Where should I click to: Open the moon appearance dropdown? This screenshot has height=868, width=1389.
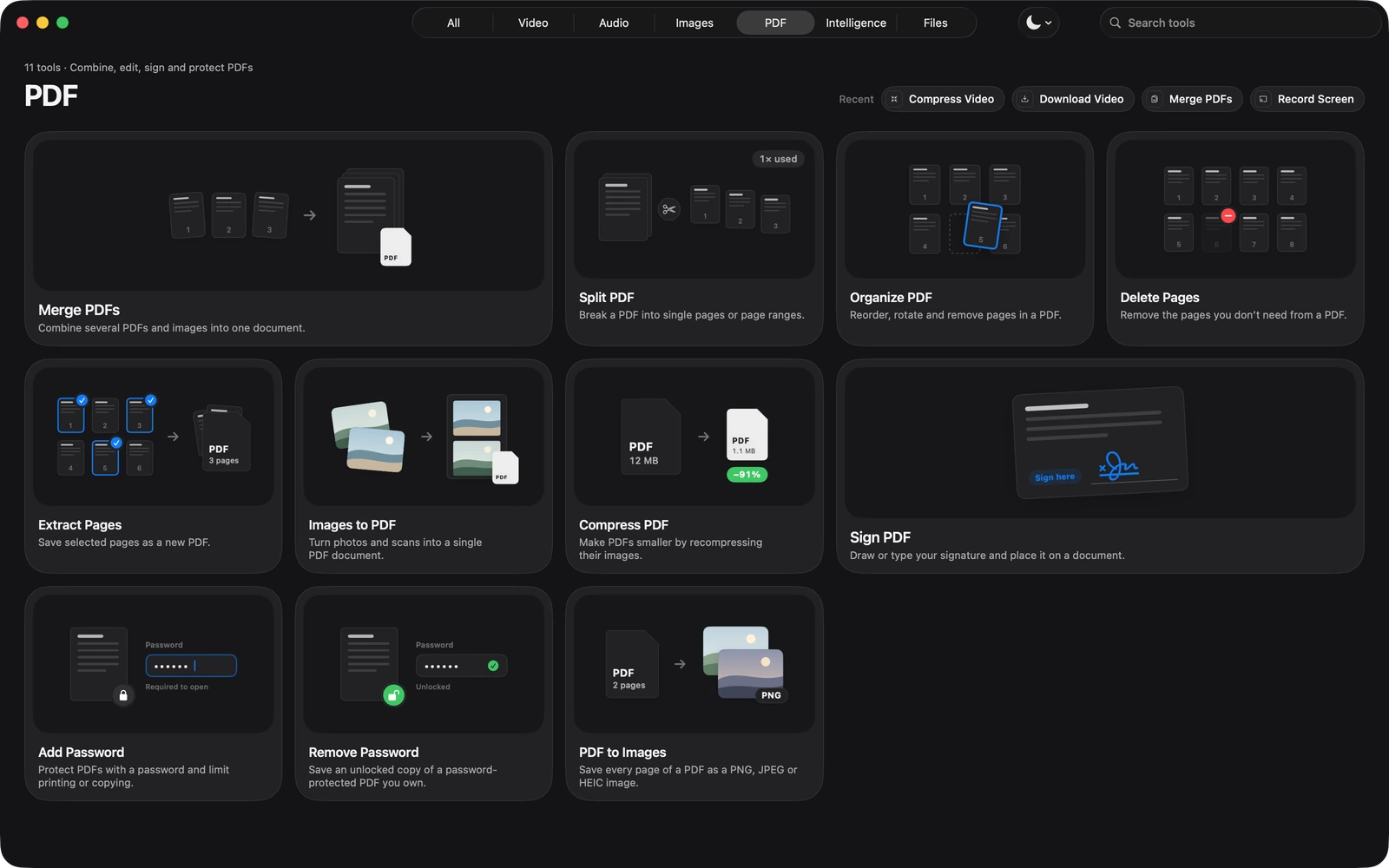[1038, 23]
